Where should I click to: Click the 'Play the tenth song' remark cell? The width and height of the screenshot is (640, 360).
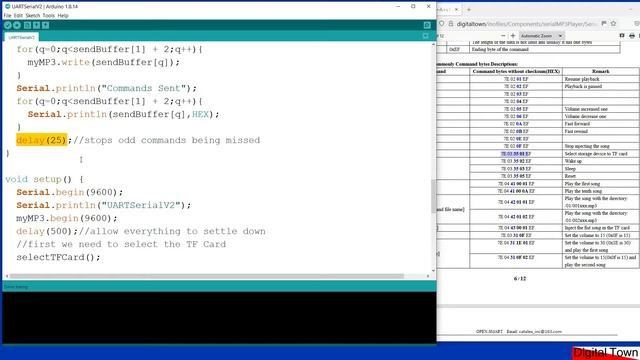pos(582,191)
